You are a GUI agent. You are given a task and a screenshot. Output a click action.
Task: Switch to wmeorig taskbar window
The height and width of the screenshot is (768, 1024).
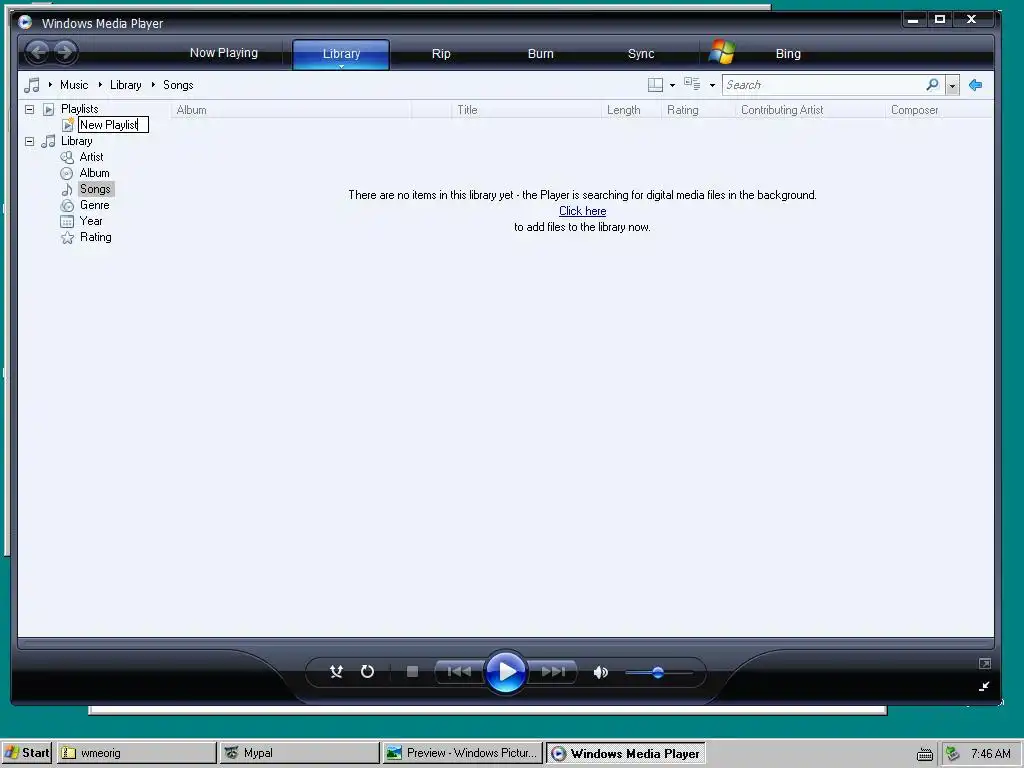[x=136, y=752]
